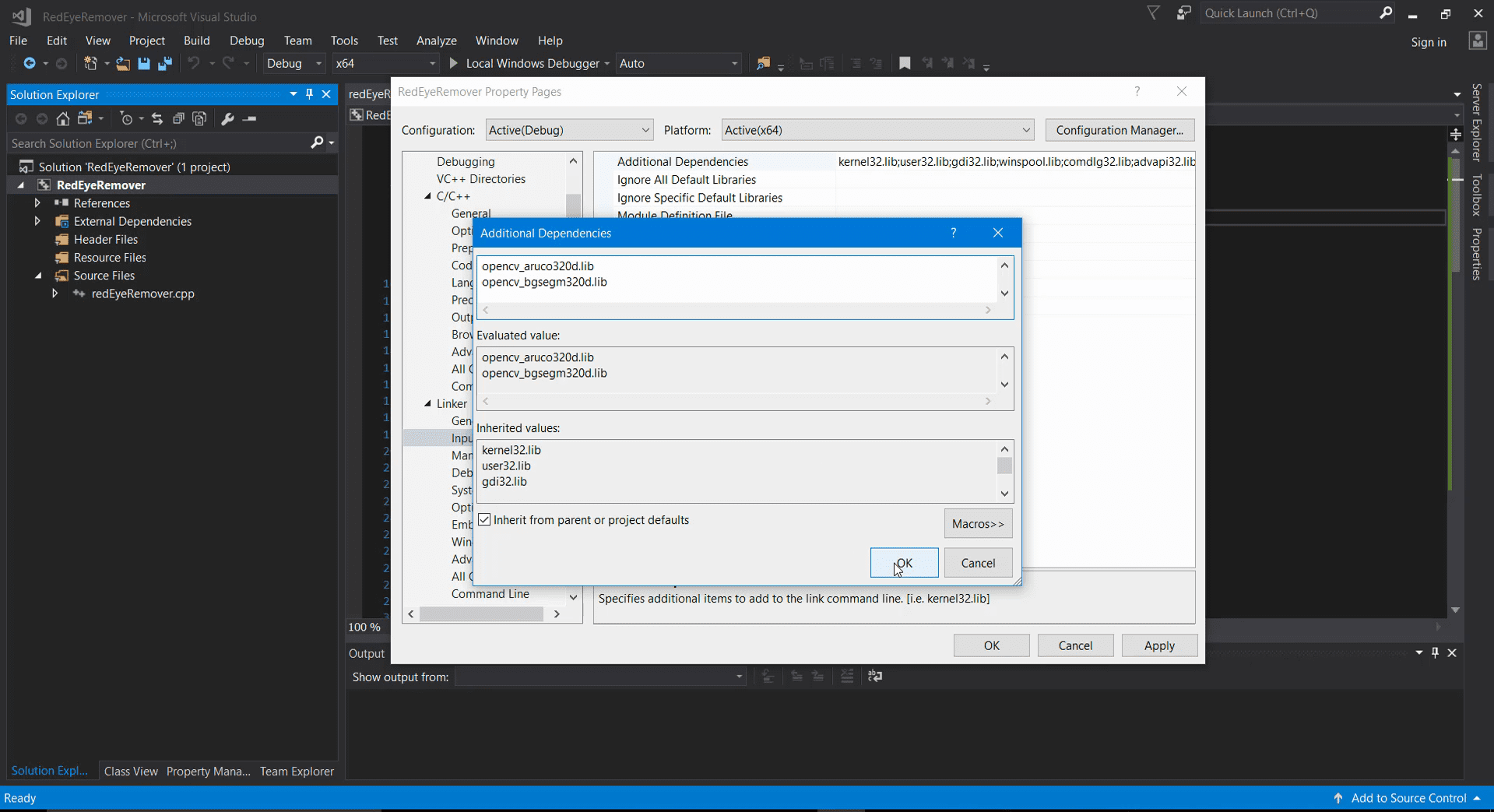The image size is (1494, 812).
Task: Click the Home icon in Solution Explorer
Action: pos(62,118)
